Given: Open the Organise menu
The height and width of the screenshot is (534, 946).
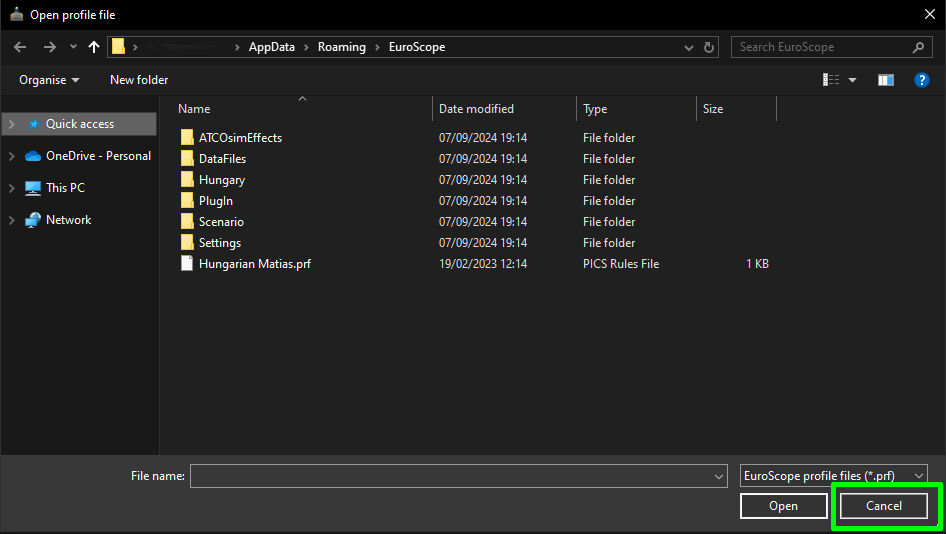Looking at the screenshot, I should [49, 80].
